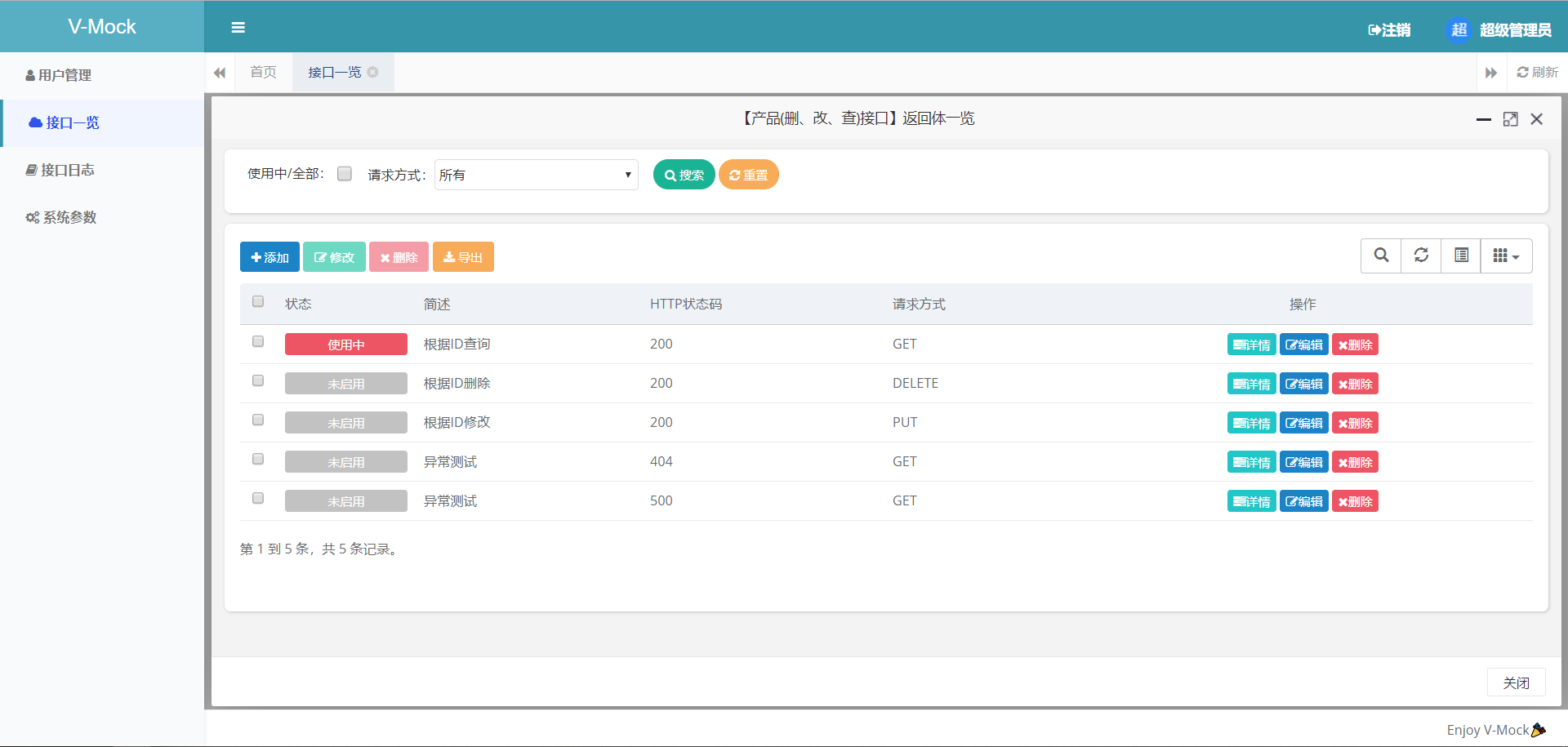Minimize the 返回体一览 dialog

coord(1484,119)
